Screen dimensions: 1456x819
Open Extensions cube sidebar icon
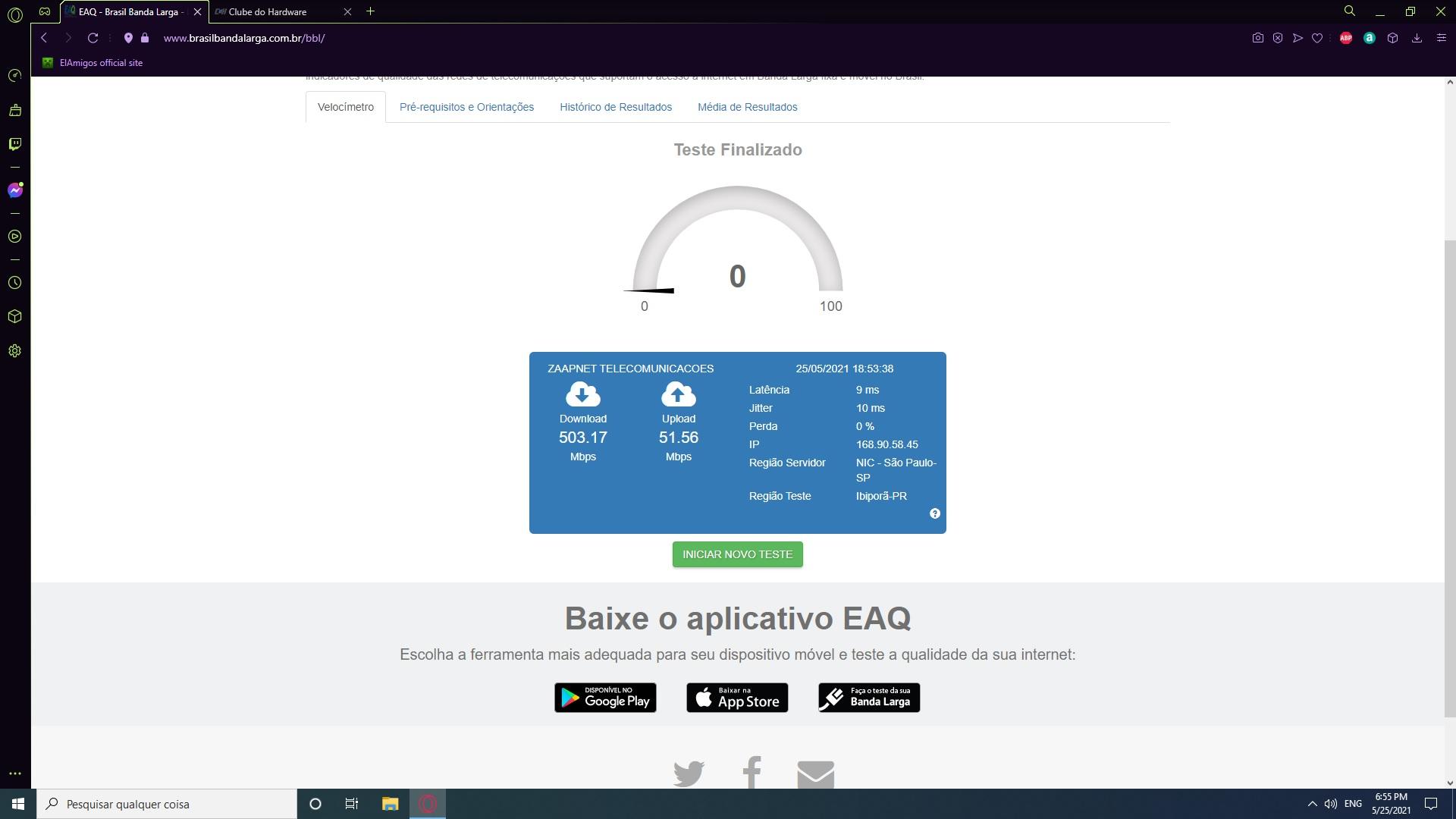click(14, 317)
